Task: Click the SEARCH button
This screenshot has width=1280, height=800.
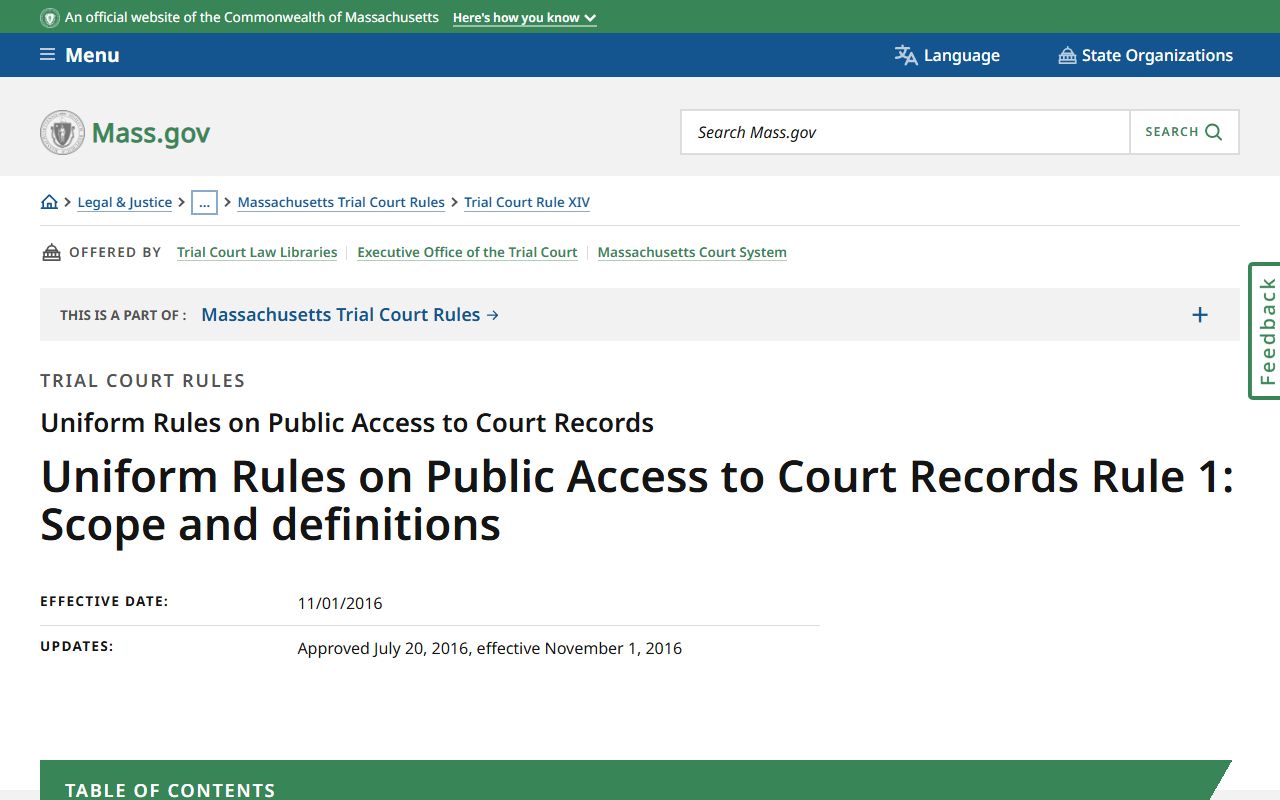Action: click(x=1184, y=132)
